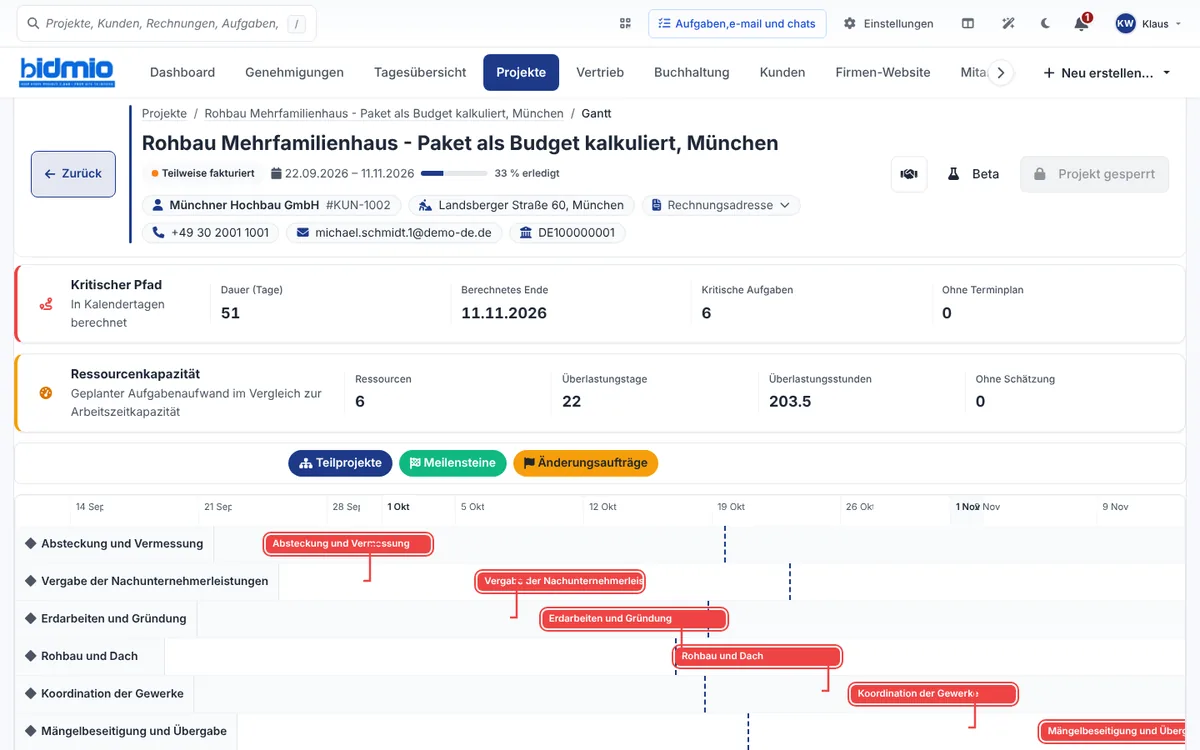
Task: Click Kritische Aufgaben value 6
Action: click(x=706, y=313)
